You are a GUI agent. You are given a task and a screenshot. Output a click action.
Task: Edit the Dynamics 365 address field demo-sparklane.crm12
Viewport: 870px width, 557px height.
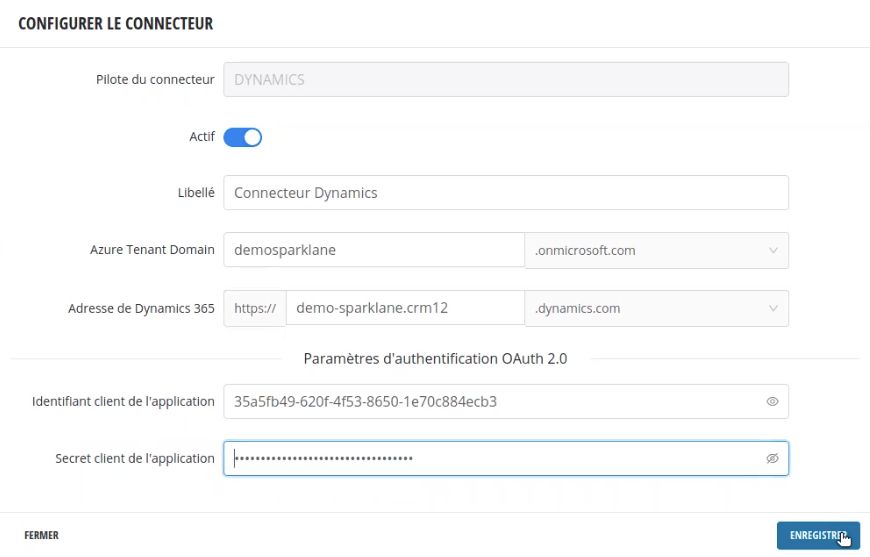pyautogui.click(x=405, y=308)
